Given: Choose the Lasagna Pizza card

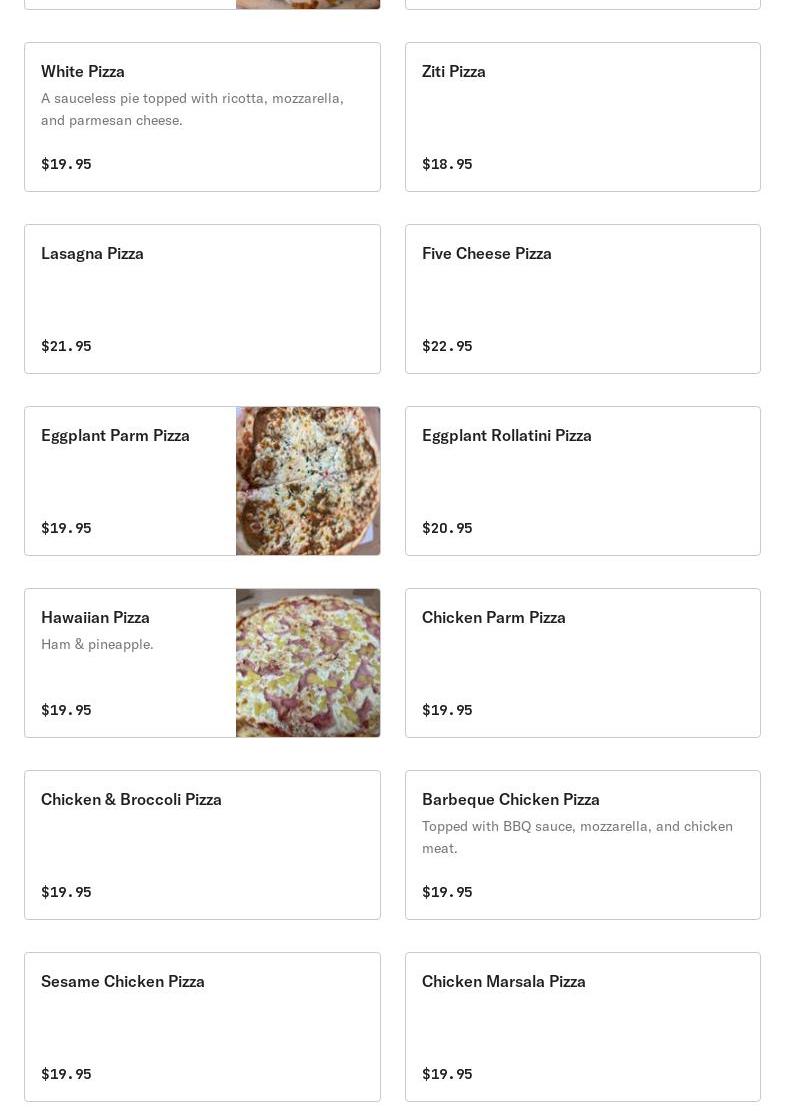Looking at the screenshot, I should pyautogui.click(x=202, y=299).
